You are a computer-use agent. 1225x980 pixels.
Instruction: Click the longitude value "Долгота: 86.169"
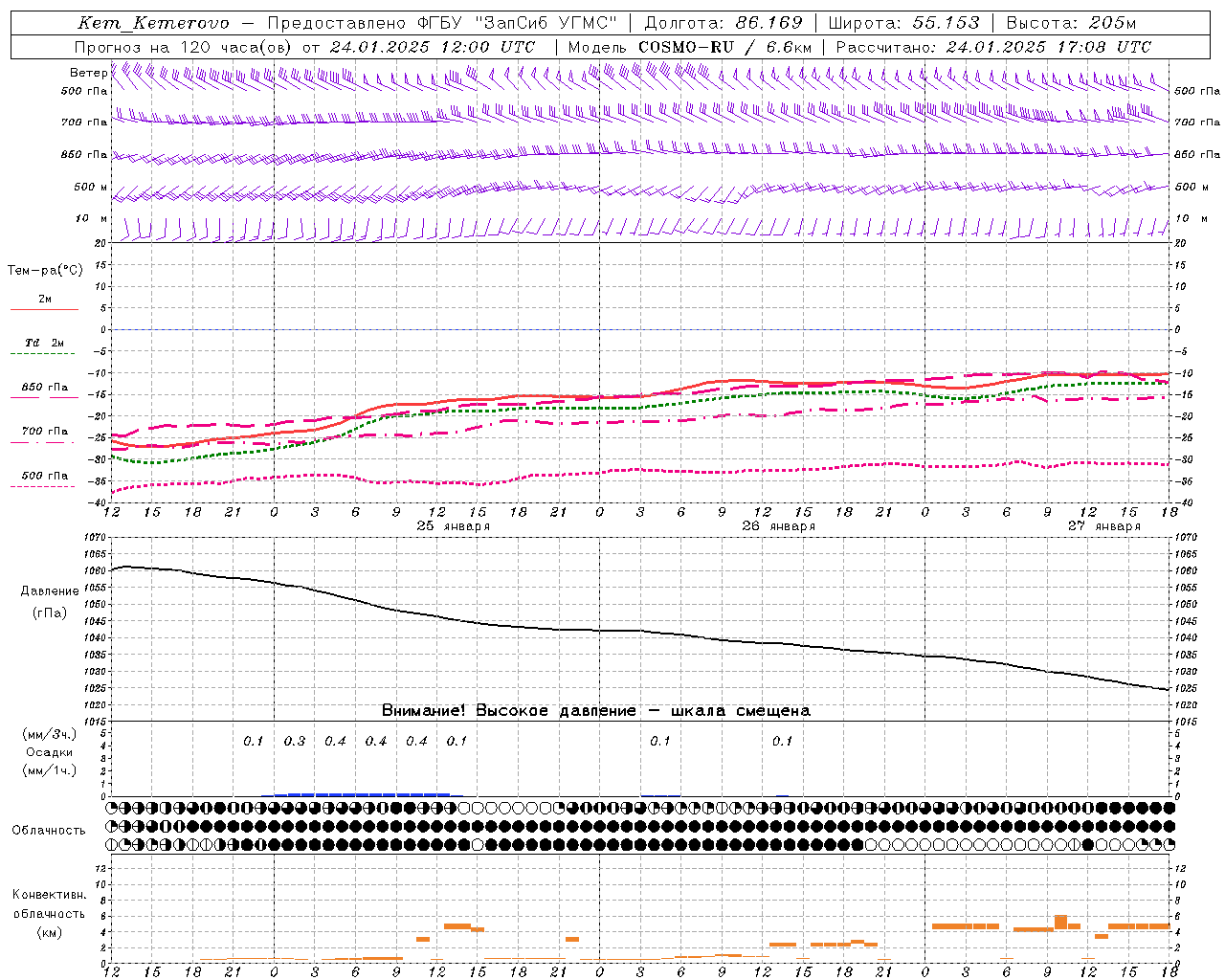(x=723, y=23)
